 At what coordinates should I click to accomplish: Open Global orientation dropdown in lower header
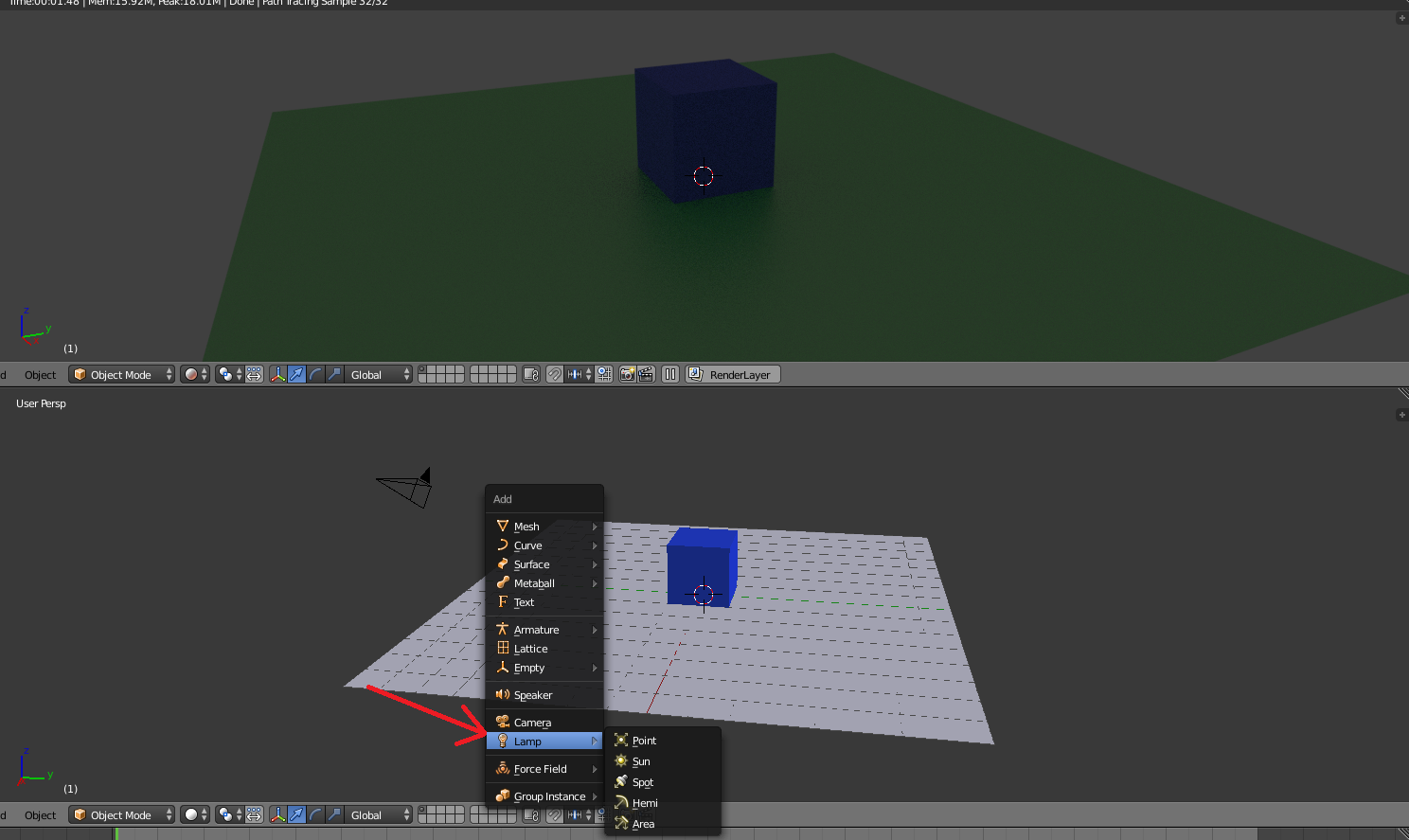379,814
